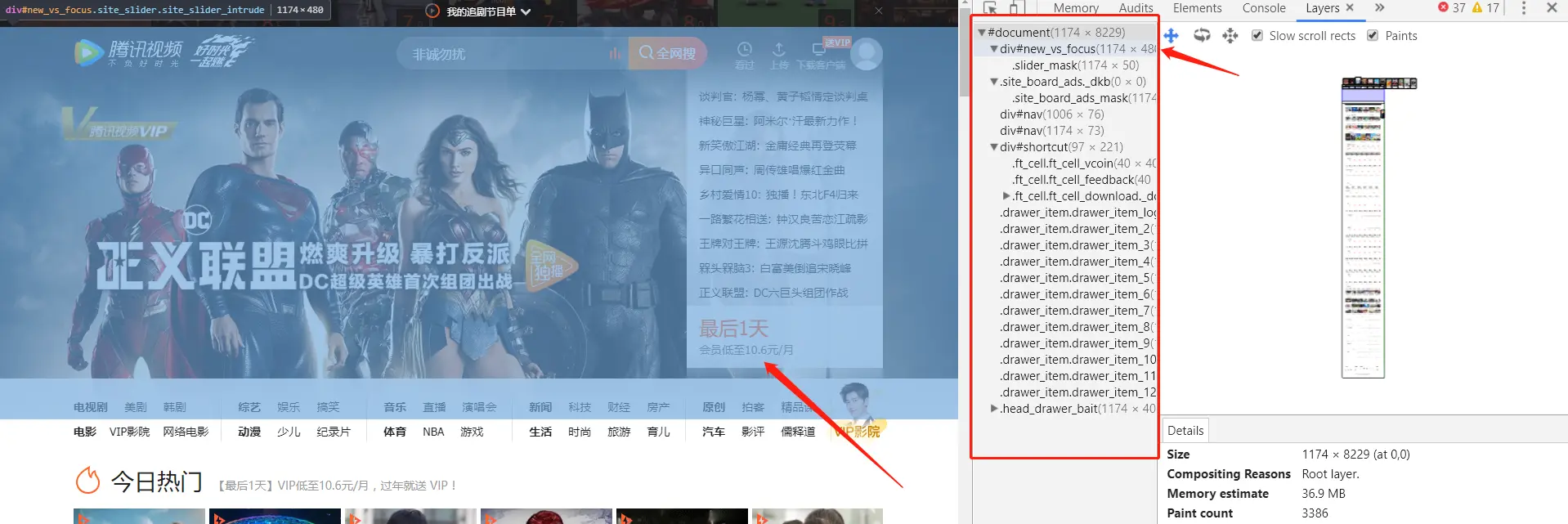Open 我的追剧节目单 dropdown

pos(489,11)
